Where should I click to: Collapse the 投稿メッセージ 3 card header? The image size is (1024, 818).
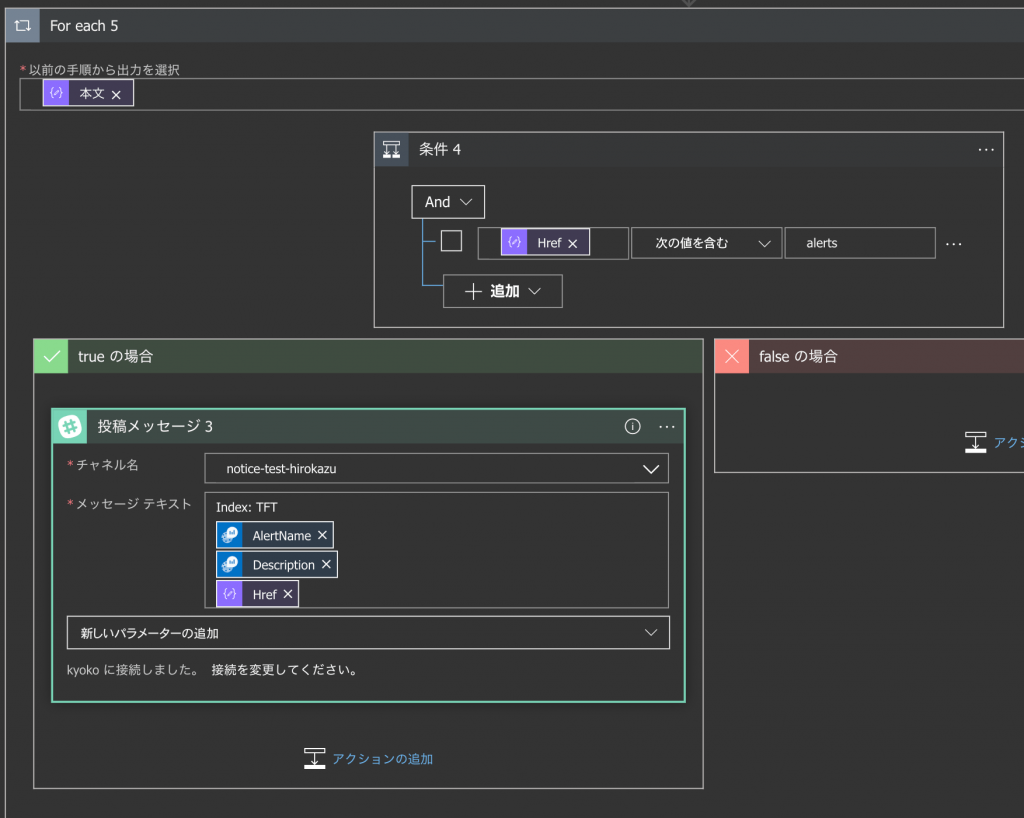tap(368, 426)
